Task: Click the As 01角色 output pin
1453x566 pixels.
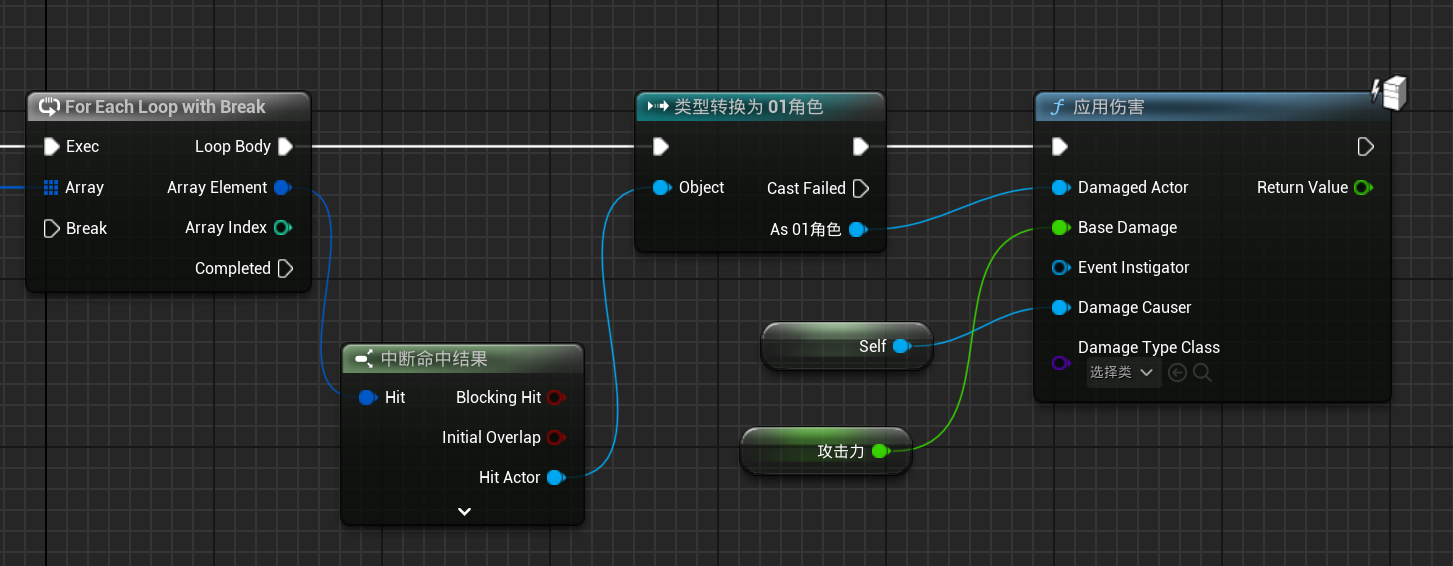Action: point(857,230)
